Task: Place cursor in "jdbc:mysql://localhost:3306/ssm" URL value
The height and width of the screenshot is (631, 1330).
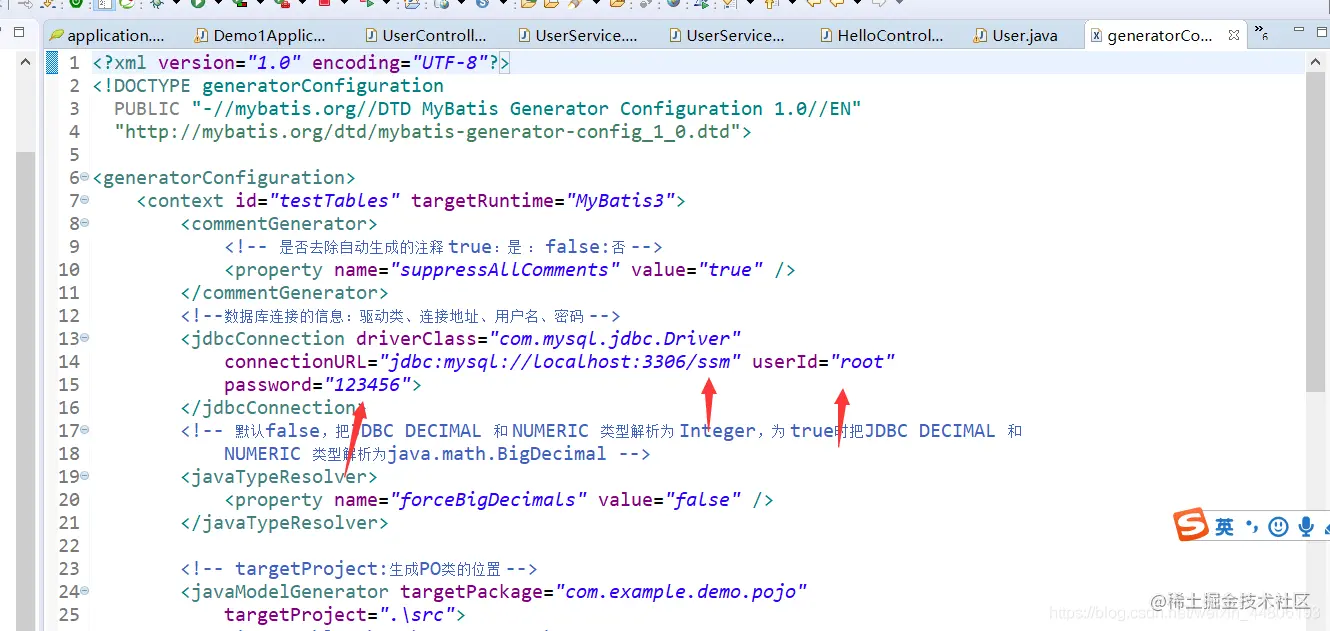Action: point(559,362)
